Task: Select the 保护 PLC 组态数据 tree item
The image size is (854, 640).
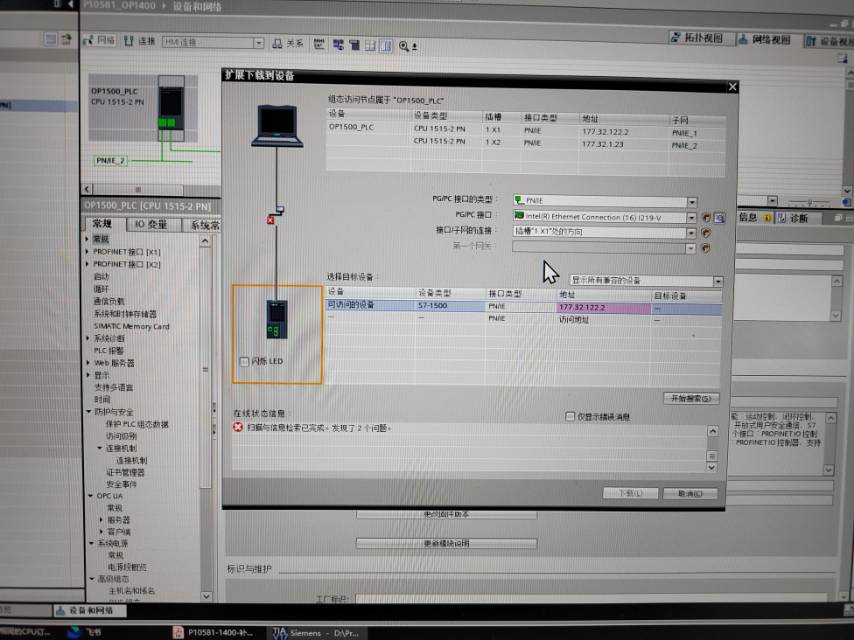Action: tap(137, 424)
